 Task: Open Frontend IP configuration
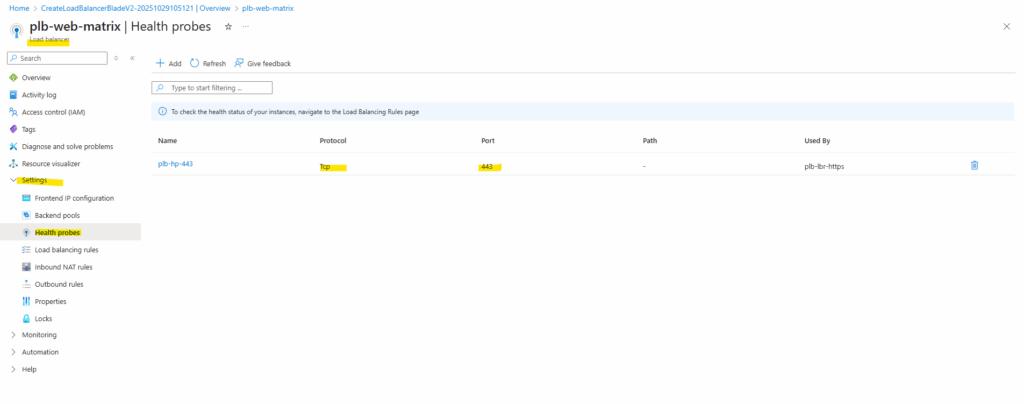pyautogui.click(x=74, y=198)
